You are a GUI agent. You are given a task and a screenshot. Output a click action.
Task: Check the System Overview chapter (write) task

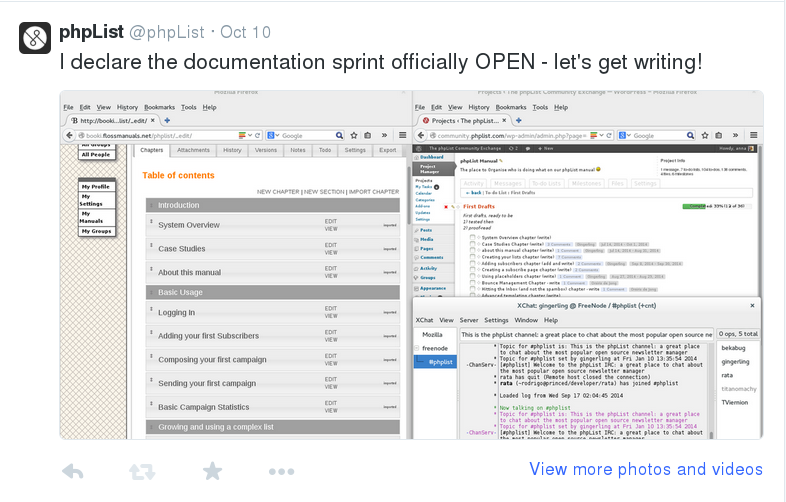point(472,237)
